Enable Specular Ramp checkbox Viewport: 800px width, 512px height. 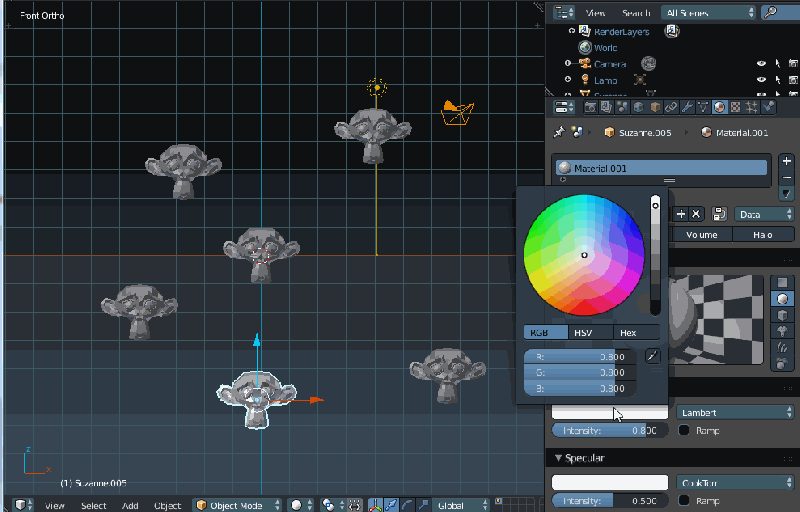pos(684,500)
